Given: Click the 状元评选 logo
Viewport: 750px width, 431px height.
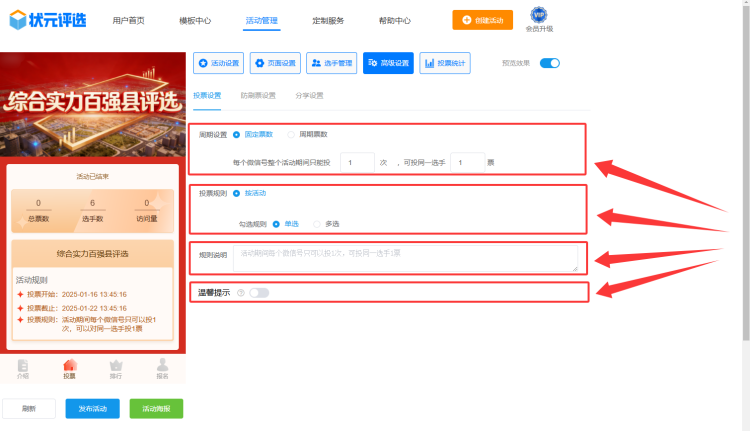Looking at the screenshot, I should click(x=48, y=20).
